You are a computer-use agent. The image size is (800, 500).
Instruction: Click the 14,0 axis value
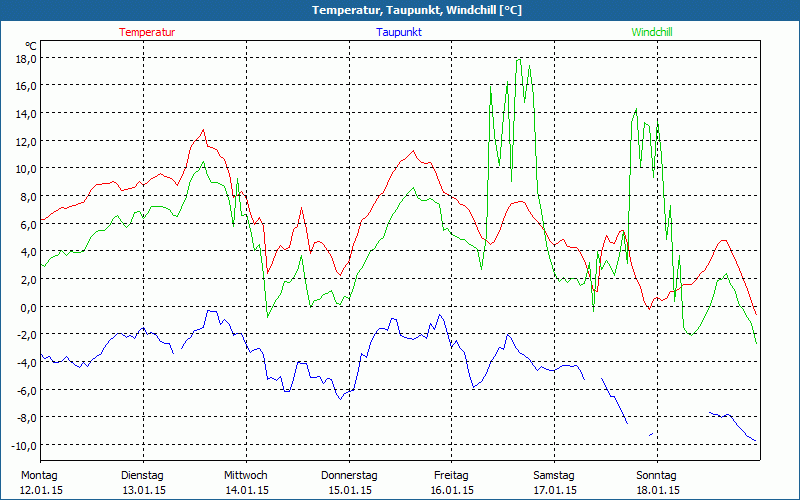pos(26,114)
